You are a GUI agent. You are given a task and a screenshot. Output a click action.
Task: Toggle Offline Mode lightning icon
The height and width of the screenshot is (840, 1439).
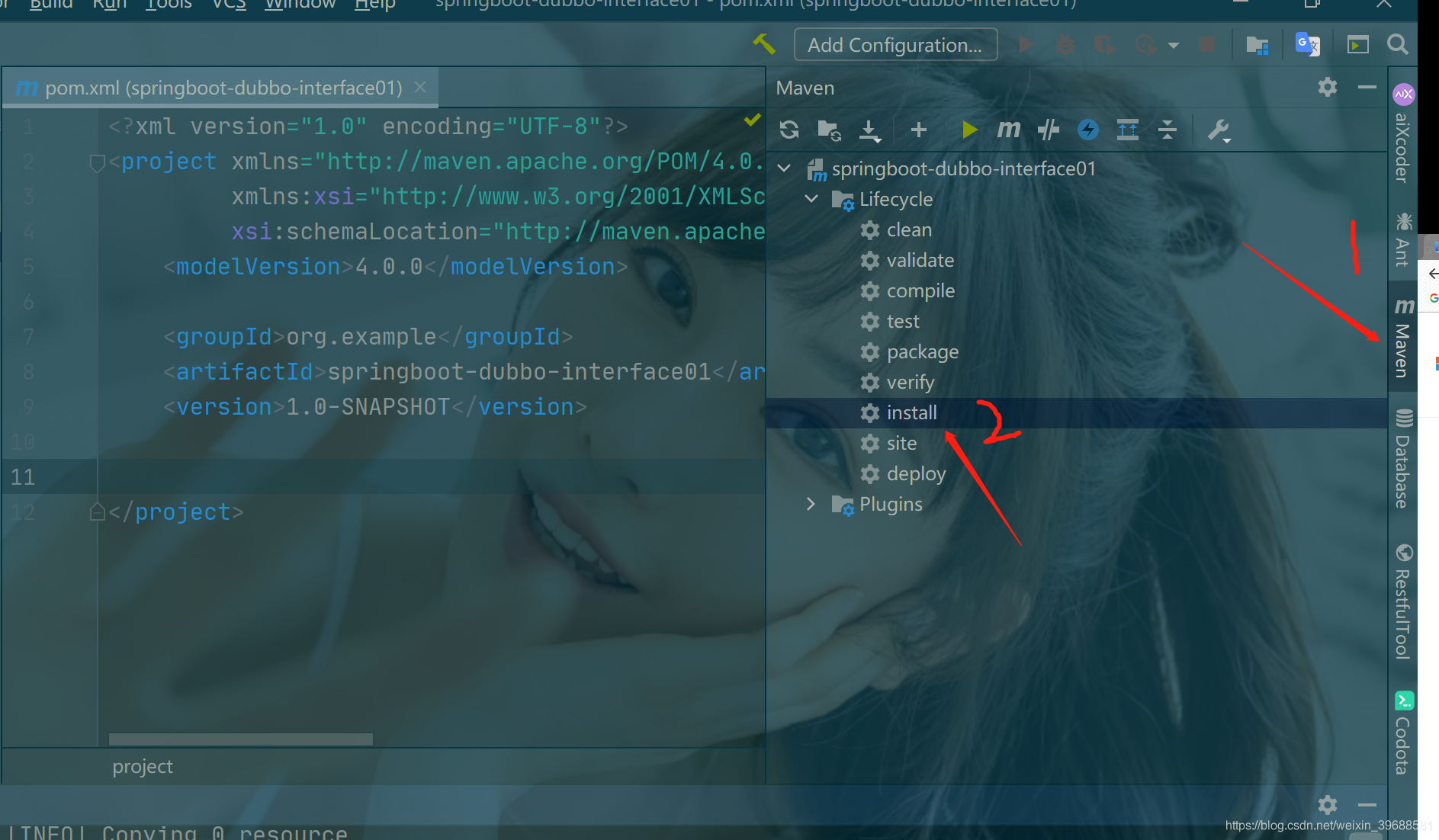tap(1088, 130)
